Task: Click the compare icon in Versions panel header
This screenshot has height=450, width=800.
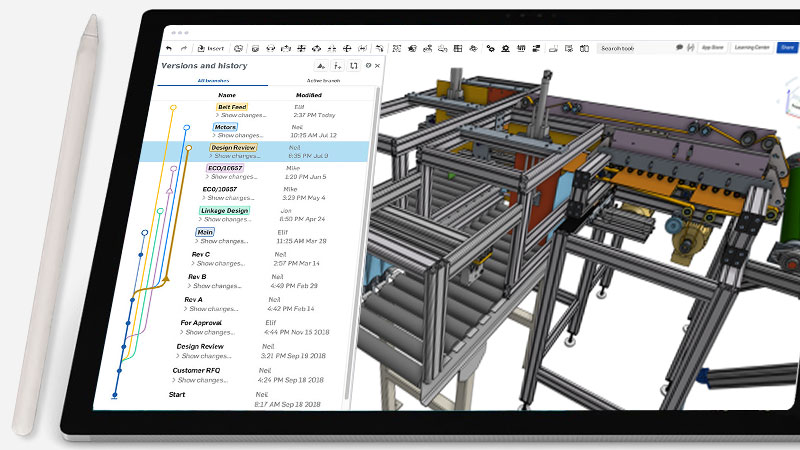Action: [353, 65]
